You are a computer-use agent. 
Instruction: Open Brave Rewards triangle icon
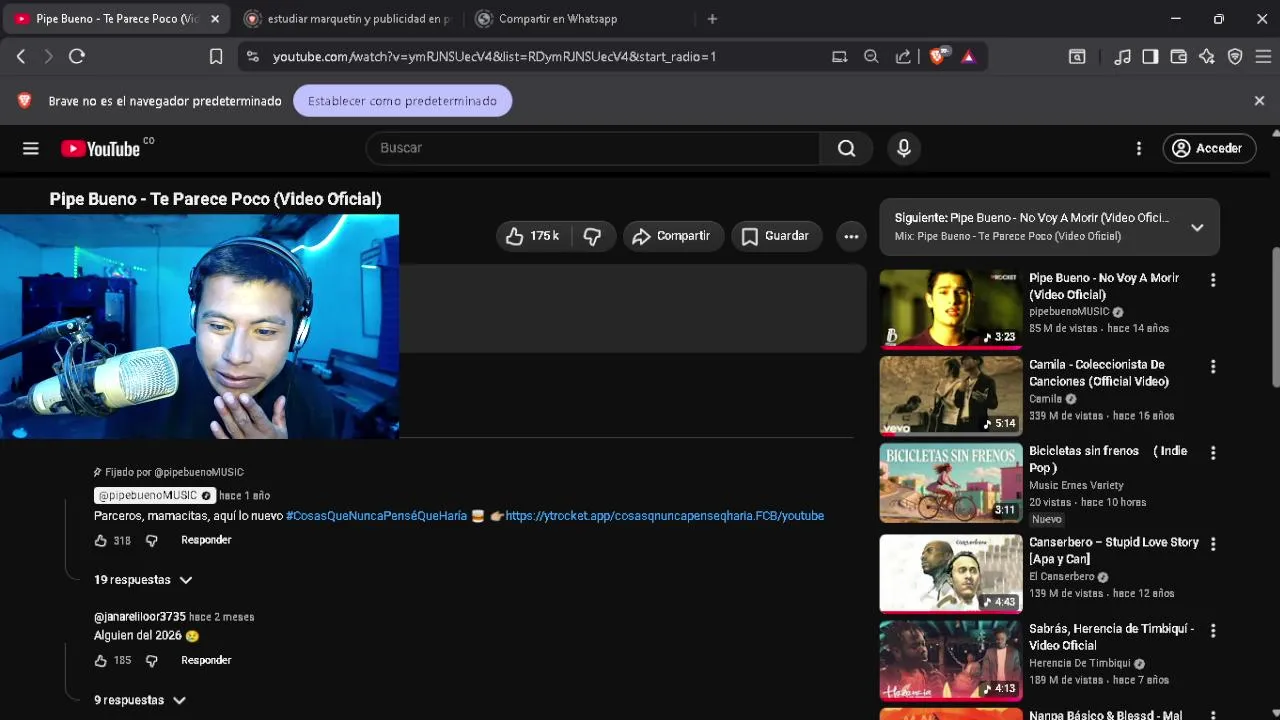[968, 57]
